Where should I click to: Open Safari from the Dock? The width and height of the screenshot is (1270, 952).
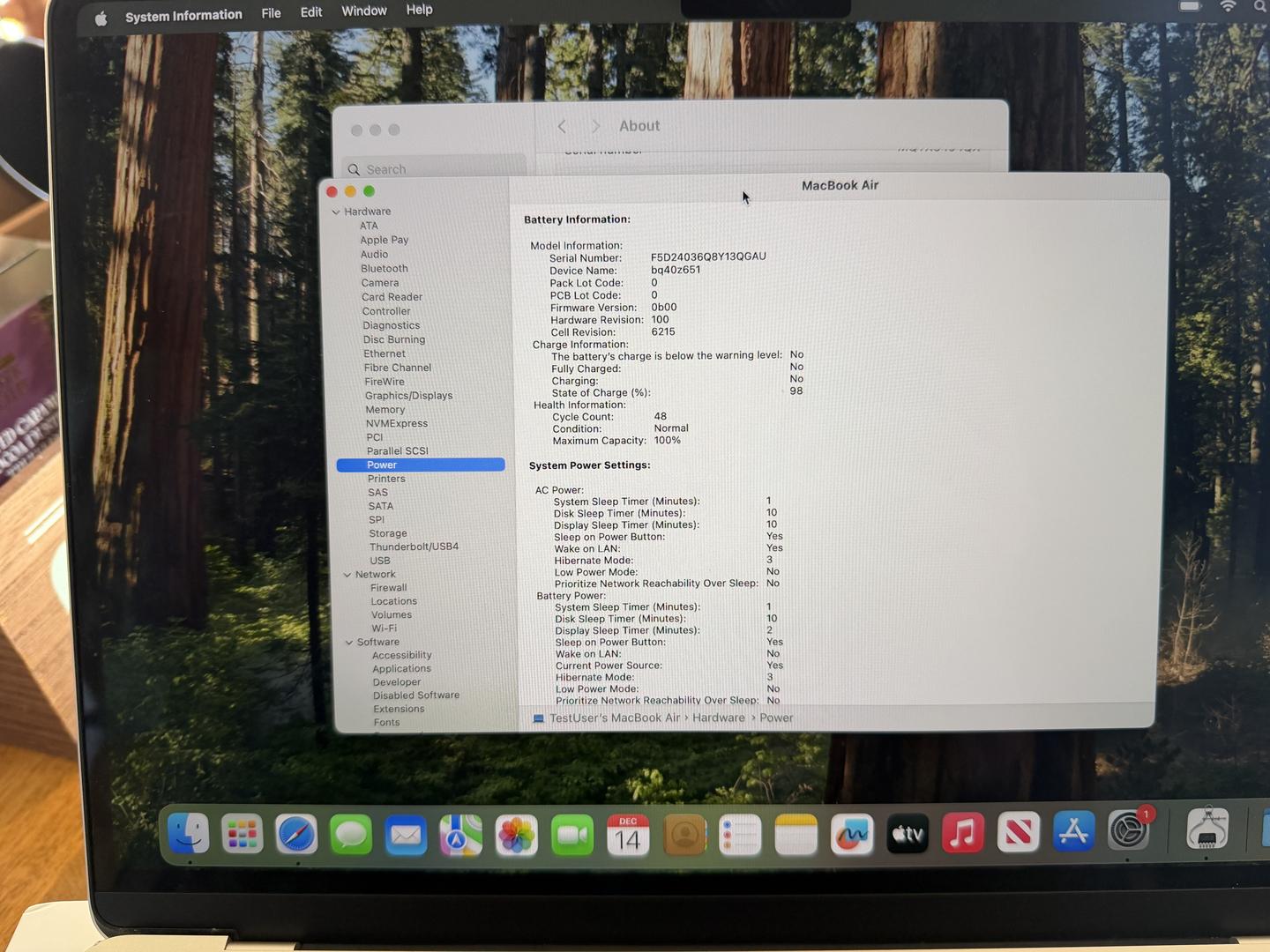coord(296,834)
